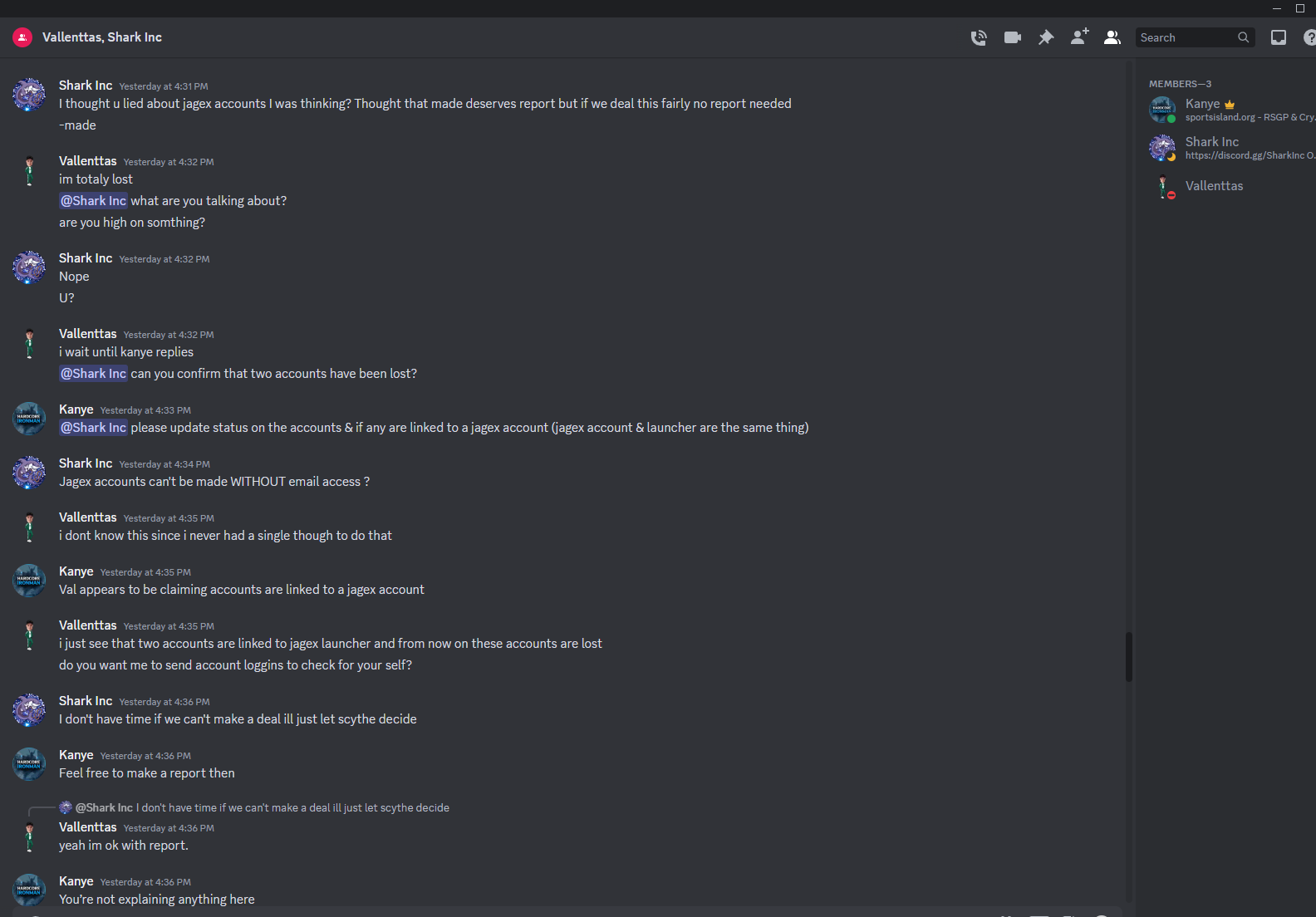The width and height of the screenshot is (1316, 917).
Task: Open the inbox icon
Action: click(1279, 37)
